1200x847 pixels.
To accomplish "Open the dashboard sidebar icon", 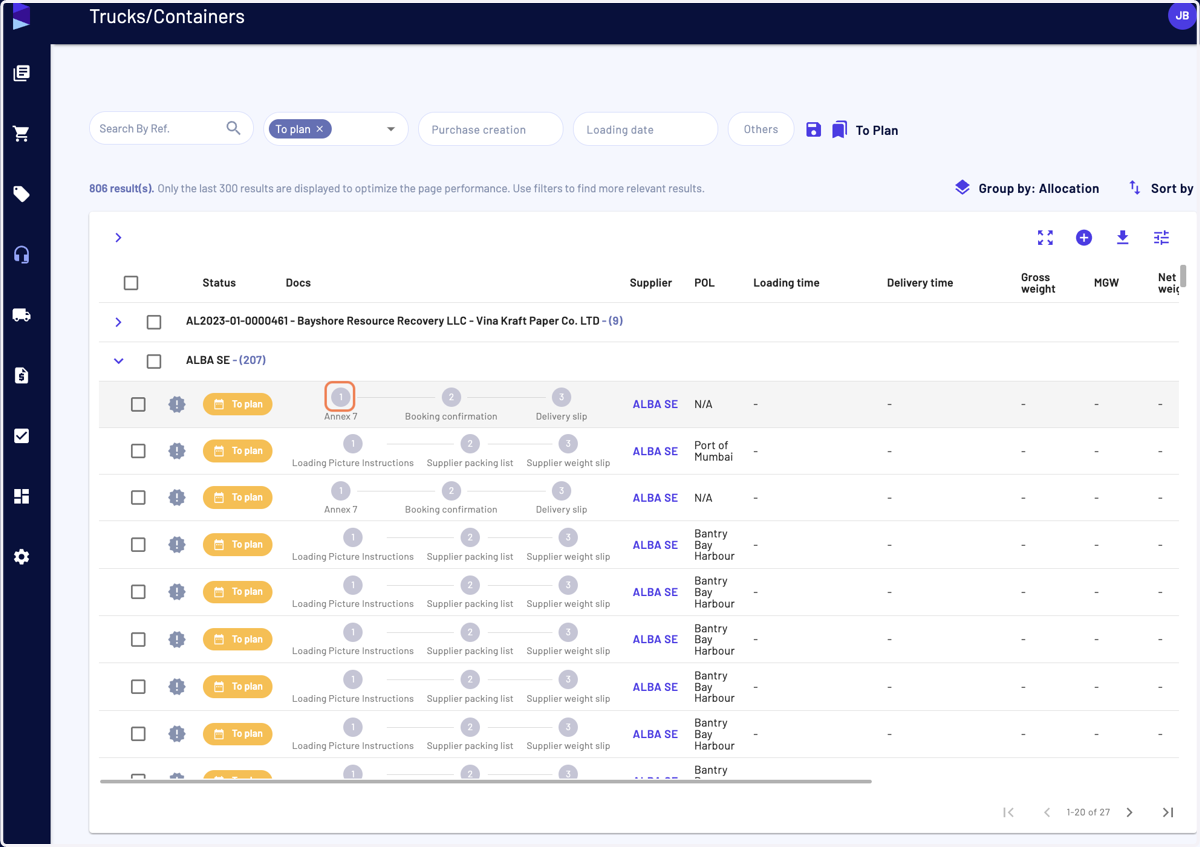I will coord(21,496).
